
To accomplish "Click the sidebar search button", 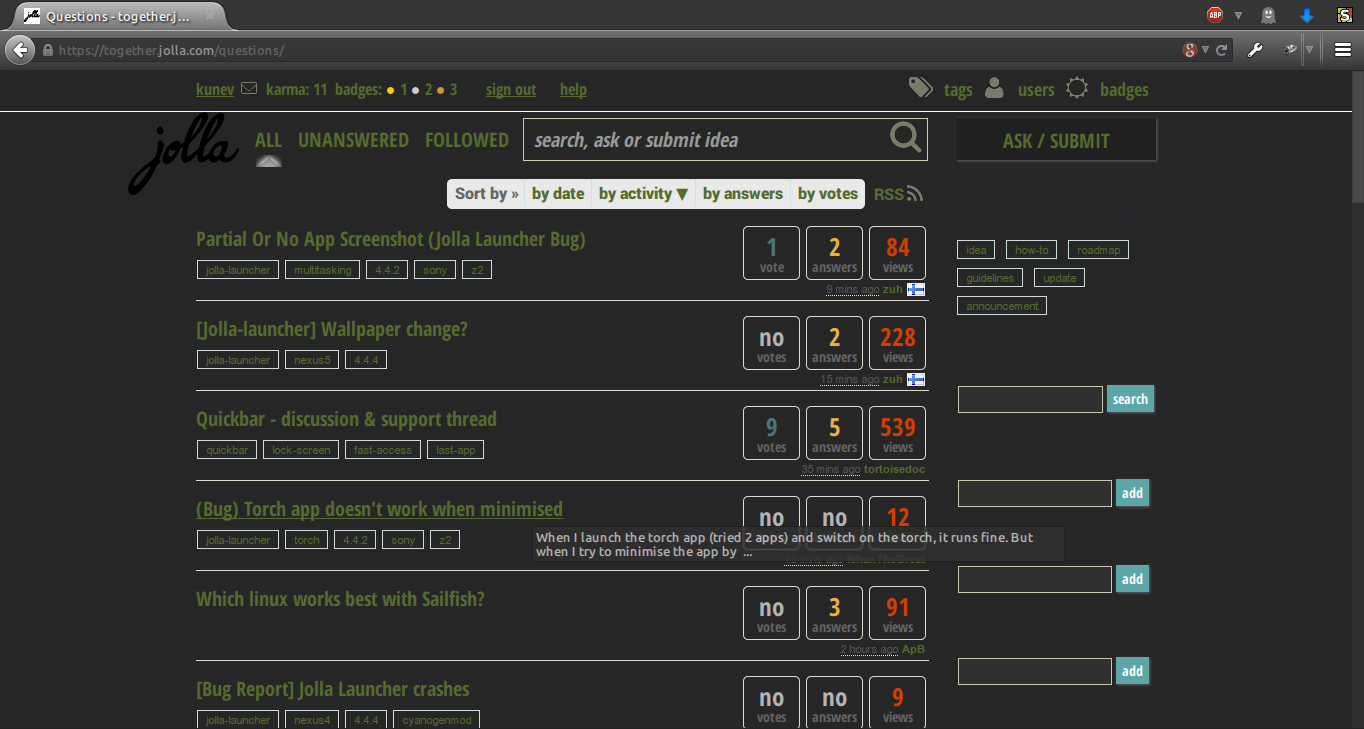I will point(1130,399).
